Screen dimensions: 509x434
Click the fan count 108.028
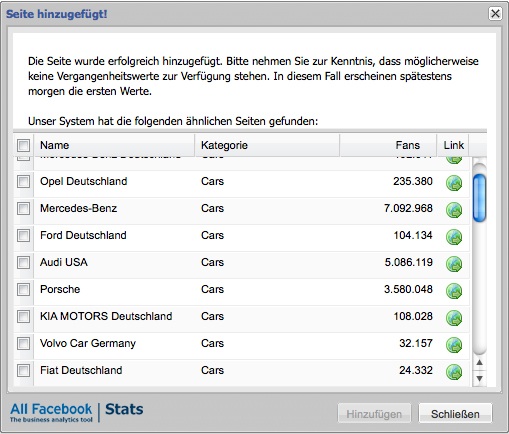coord(413,316)
